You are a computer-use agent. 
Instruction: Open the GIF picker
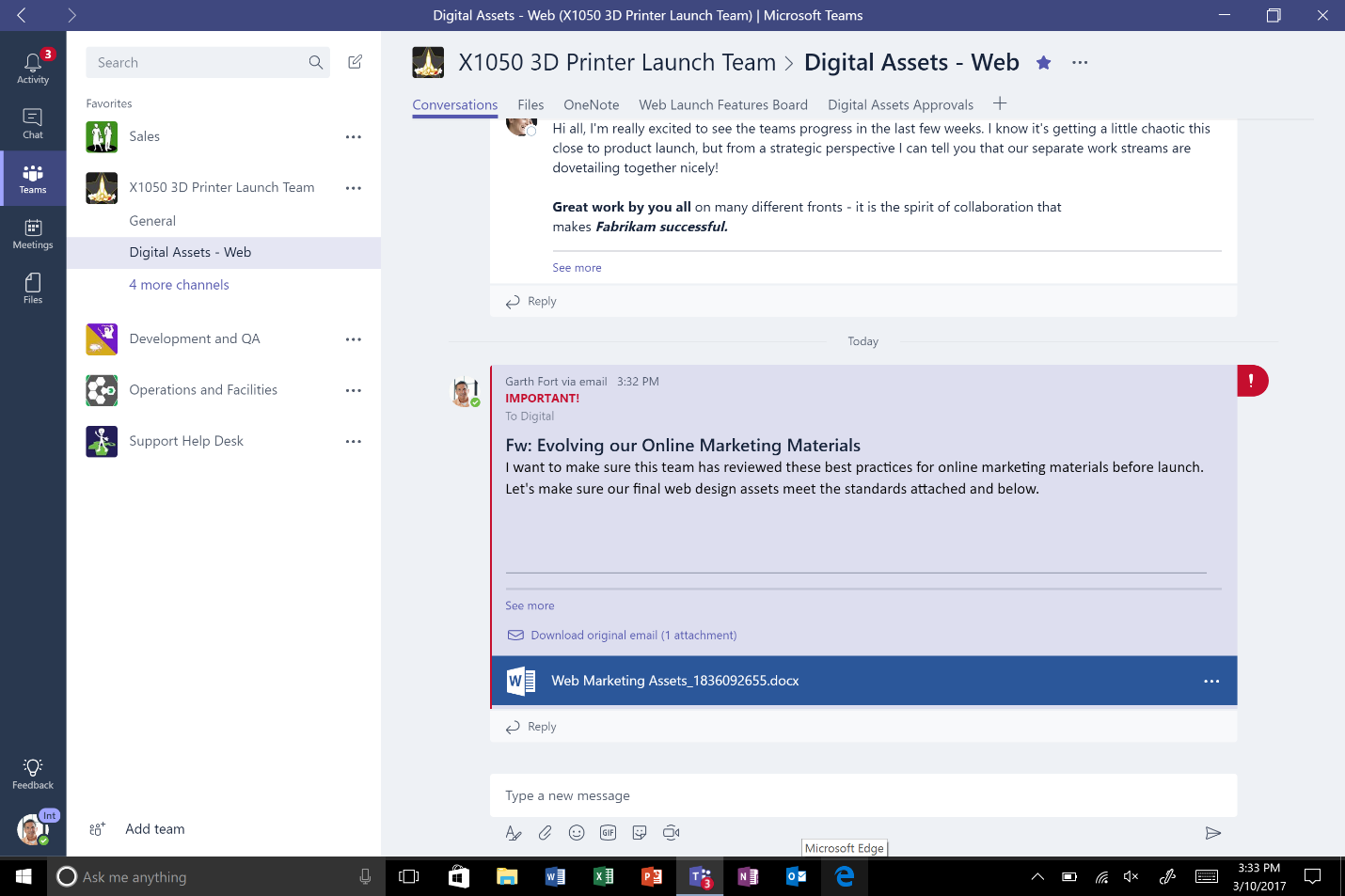click(x=608, y=832)
